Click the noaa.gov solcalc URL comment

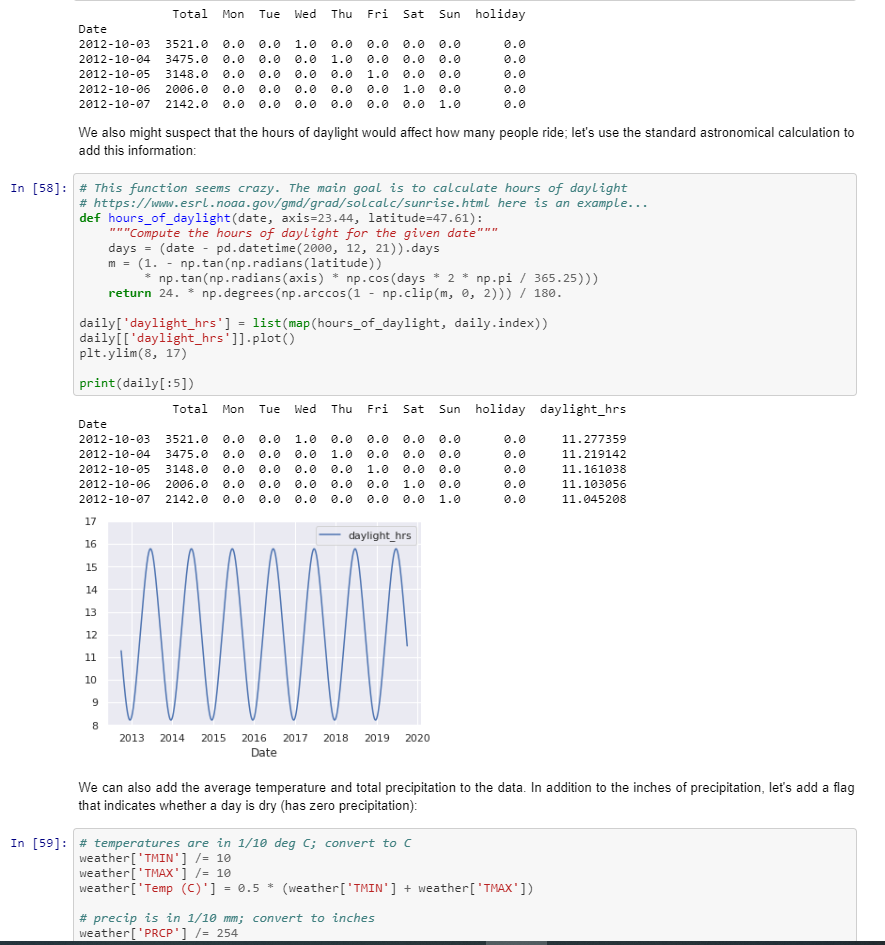point(363,203)
